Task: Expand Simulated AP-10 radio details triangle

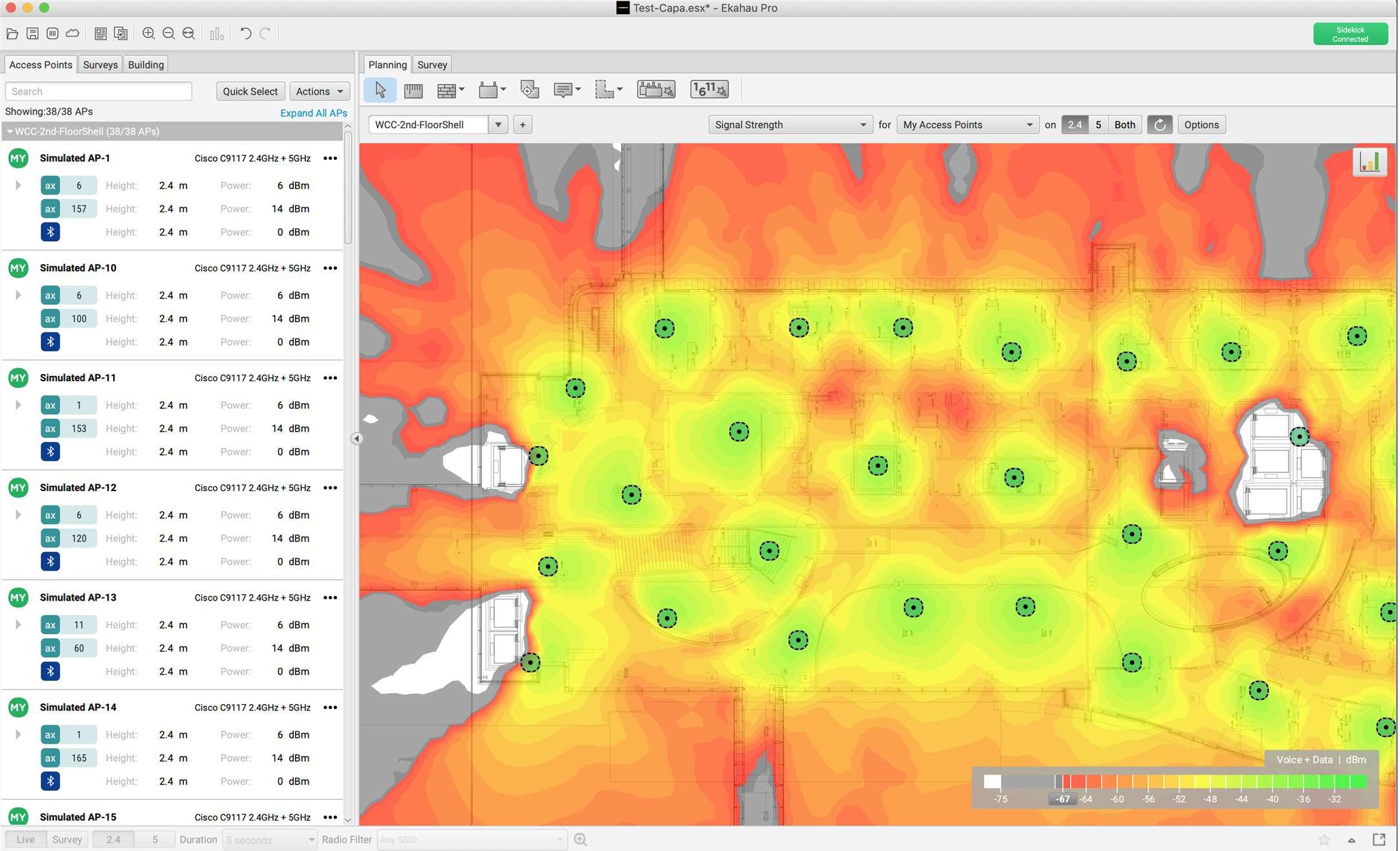Action: pyautogui.click(x=18, y=295)
